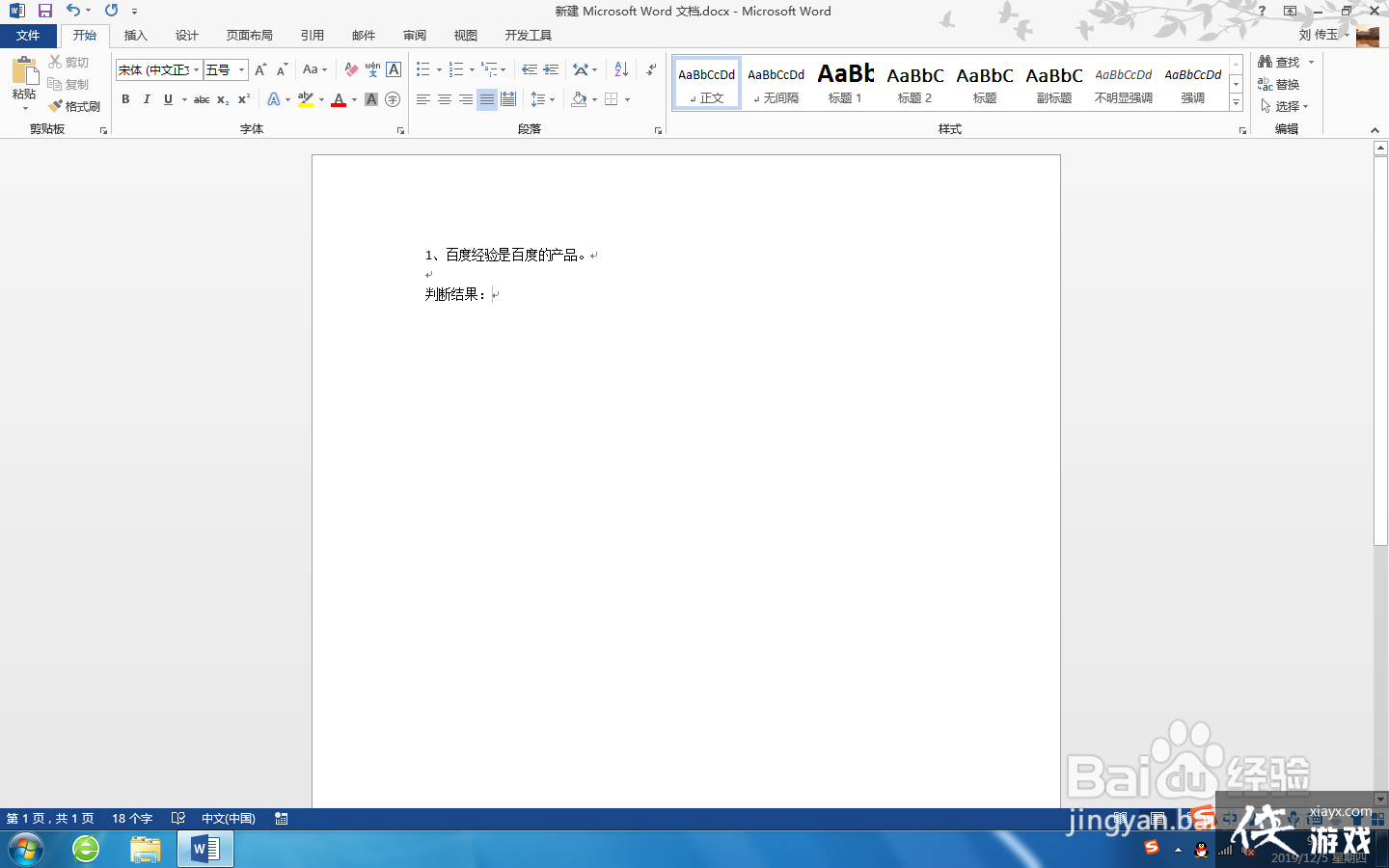Screen dimensions: 1389x868
Task: Apply Bullets list
Action: pyautogui.click(x=423, y=69)
